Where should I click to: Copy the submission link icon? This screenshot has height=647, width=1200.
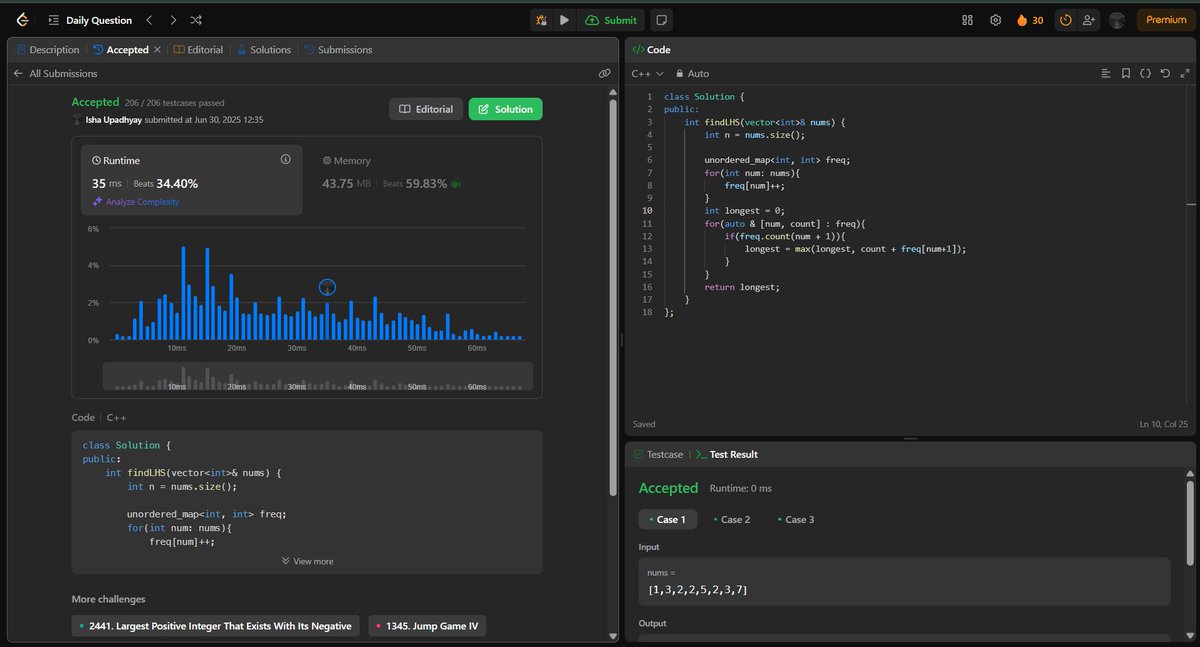point(605,73)
